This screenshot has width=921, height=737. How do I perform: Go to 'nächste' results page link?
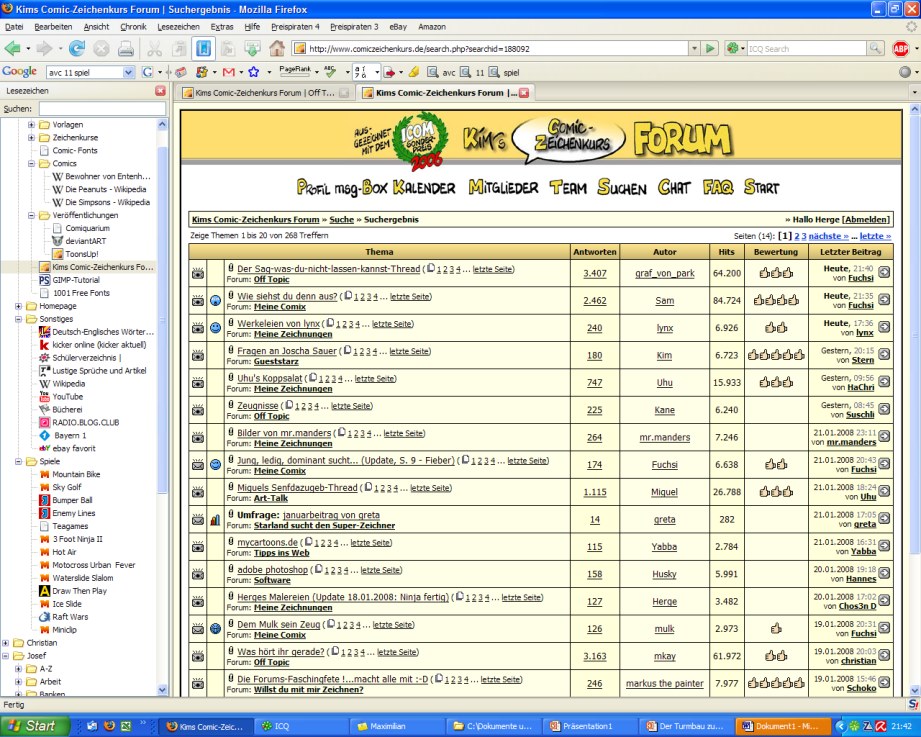pyautogui.click(x=827, y=236)
